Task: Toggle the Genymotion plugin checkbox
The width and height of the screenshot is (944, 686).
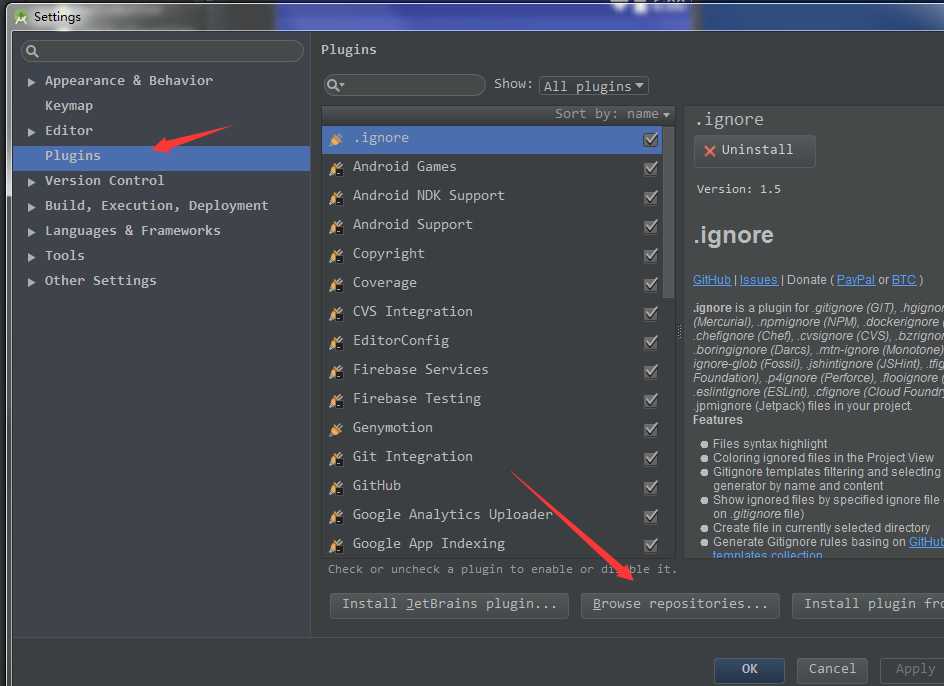Action: (x=650, y=429)
